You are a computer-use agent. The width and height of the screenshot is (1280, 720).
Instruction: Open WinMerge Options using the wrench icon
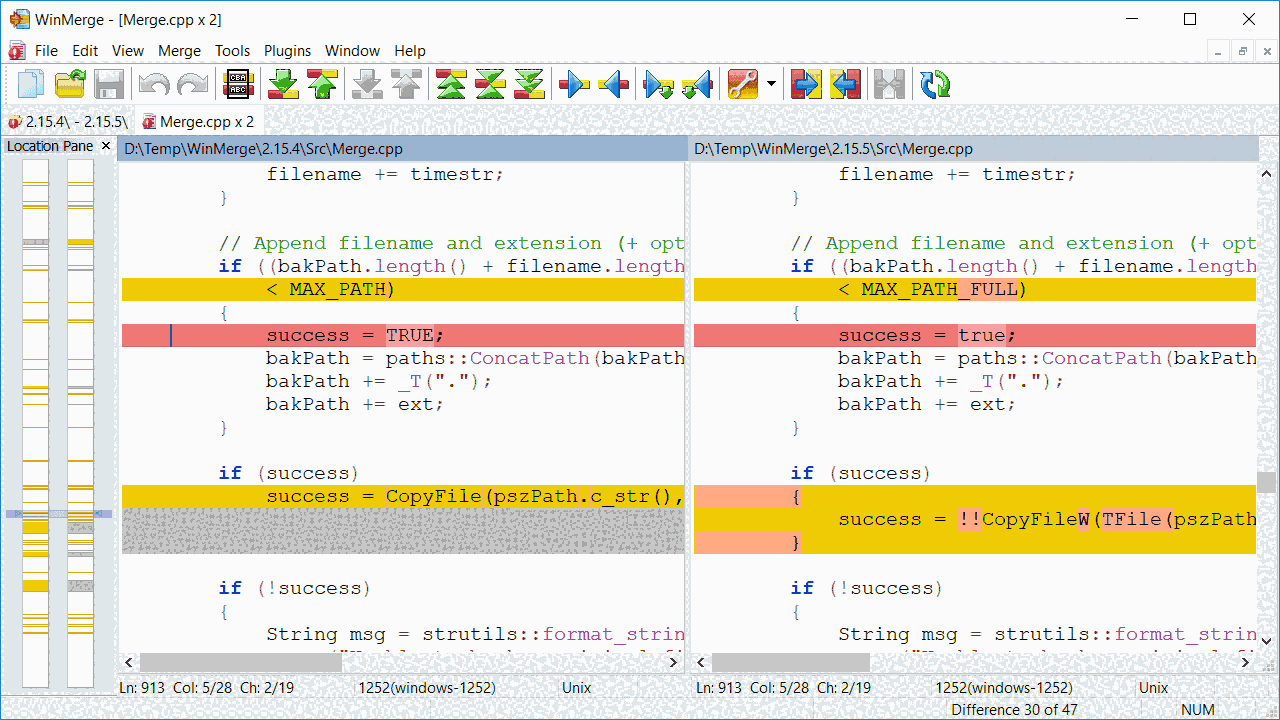745,84
